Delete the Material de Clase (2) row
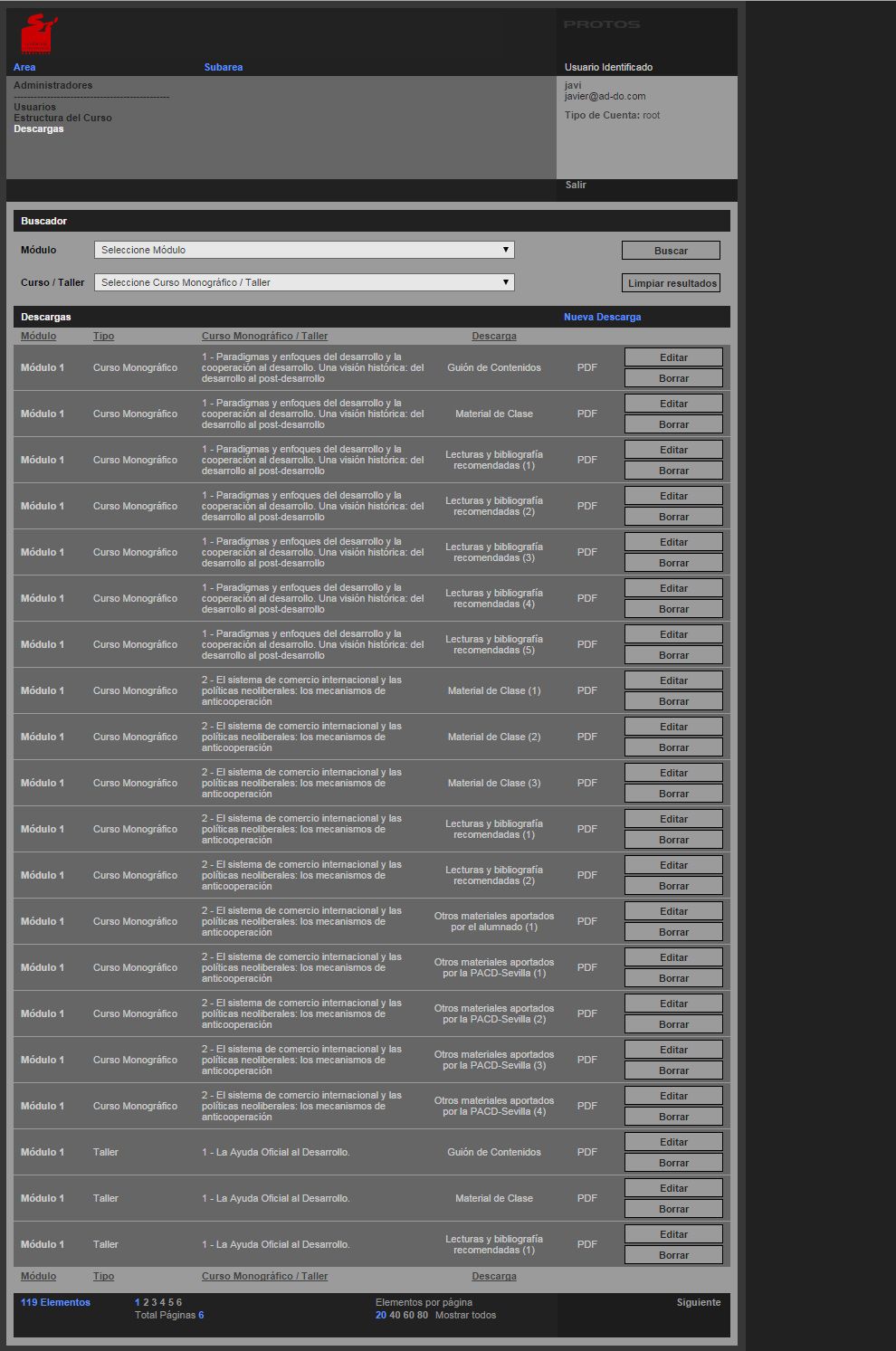This screenshot has width=896, height=1351. (673, 747)
